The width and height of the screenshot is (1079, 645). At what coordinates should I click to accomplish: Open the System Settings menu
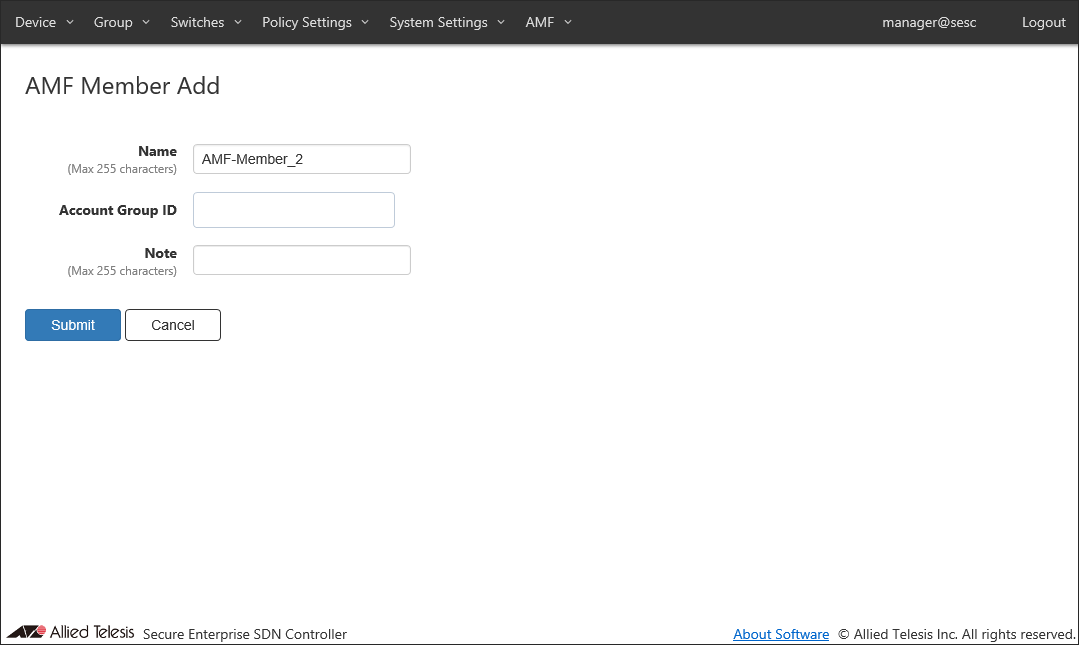447,22
